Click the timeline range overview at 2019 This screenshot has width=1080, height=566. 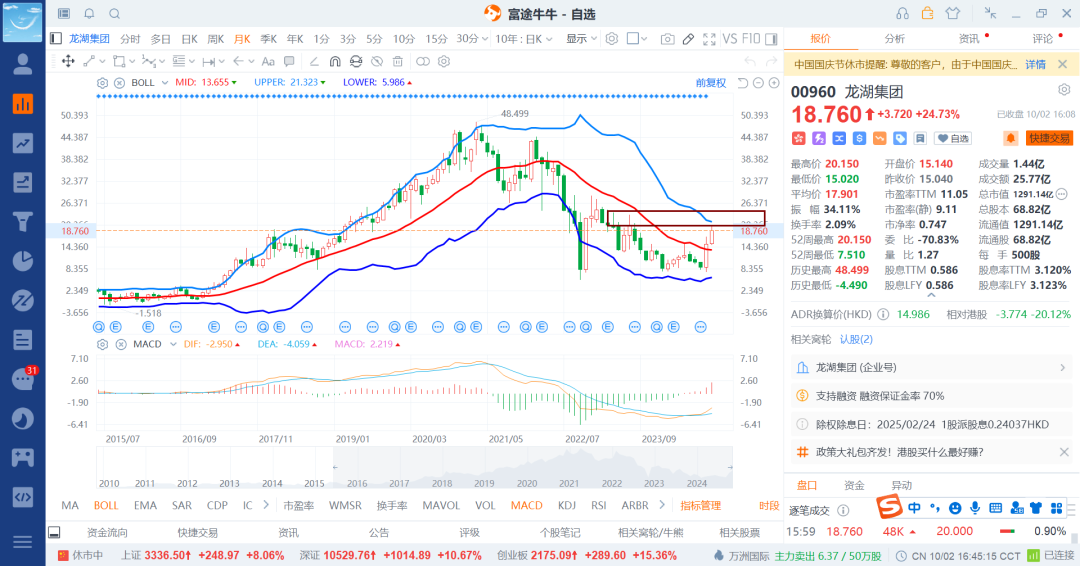point(484,483)
